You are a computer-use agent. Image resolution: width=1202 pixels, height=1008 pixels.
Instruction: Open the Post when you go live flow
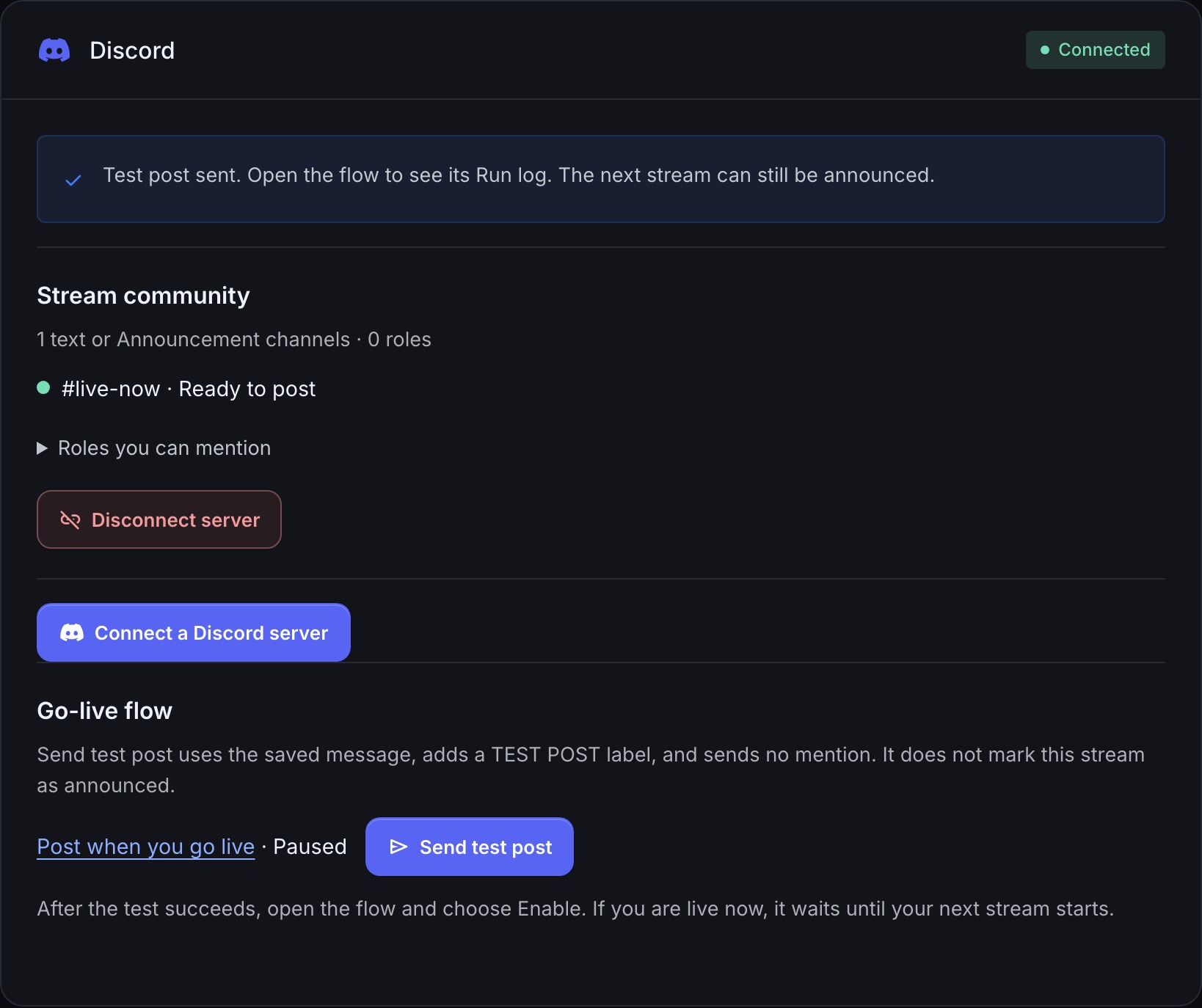(x=146, y=847)
